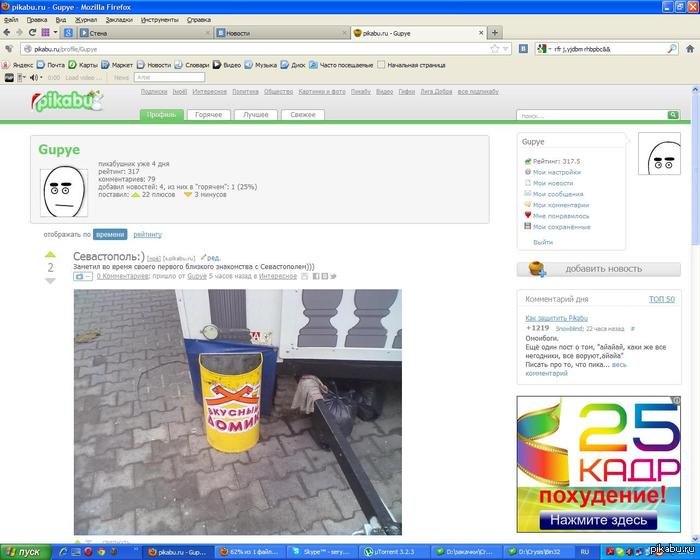Viewport: 700px width, 560px height.
Task: Open Мои настройки link
Action: coord(556,172)
